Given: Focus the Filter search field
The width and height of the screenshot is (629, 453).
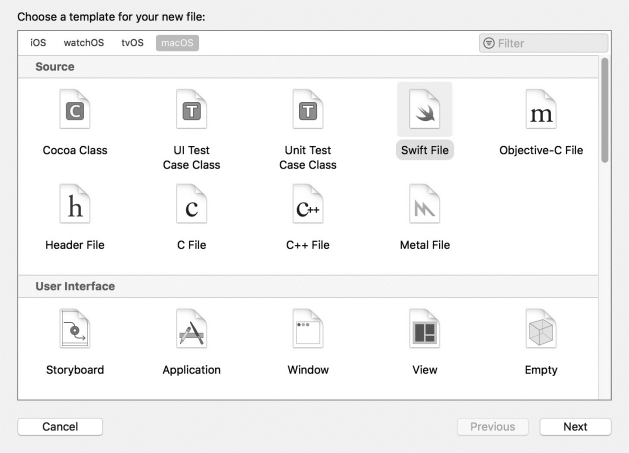Looking at the screenshot, I should click(x=544, y=43).
